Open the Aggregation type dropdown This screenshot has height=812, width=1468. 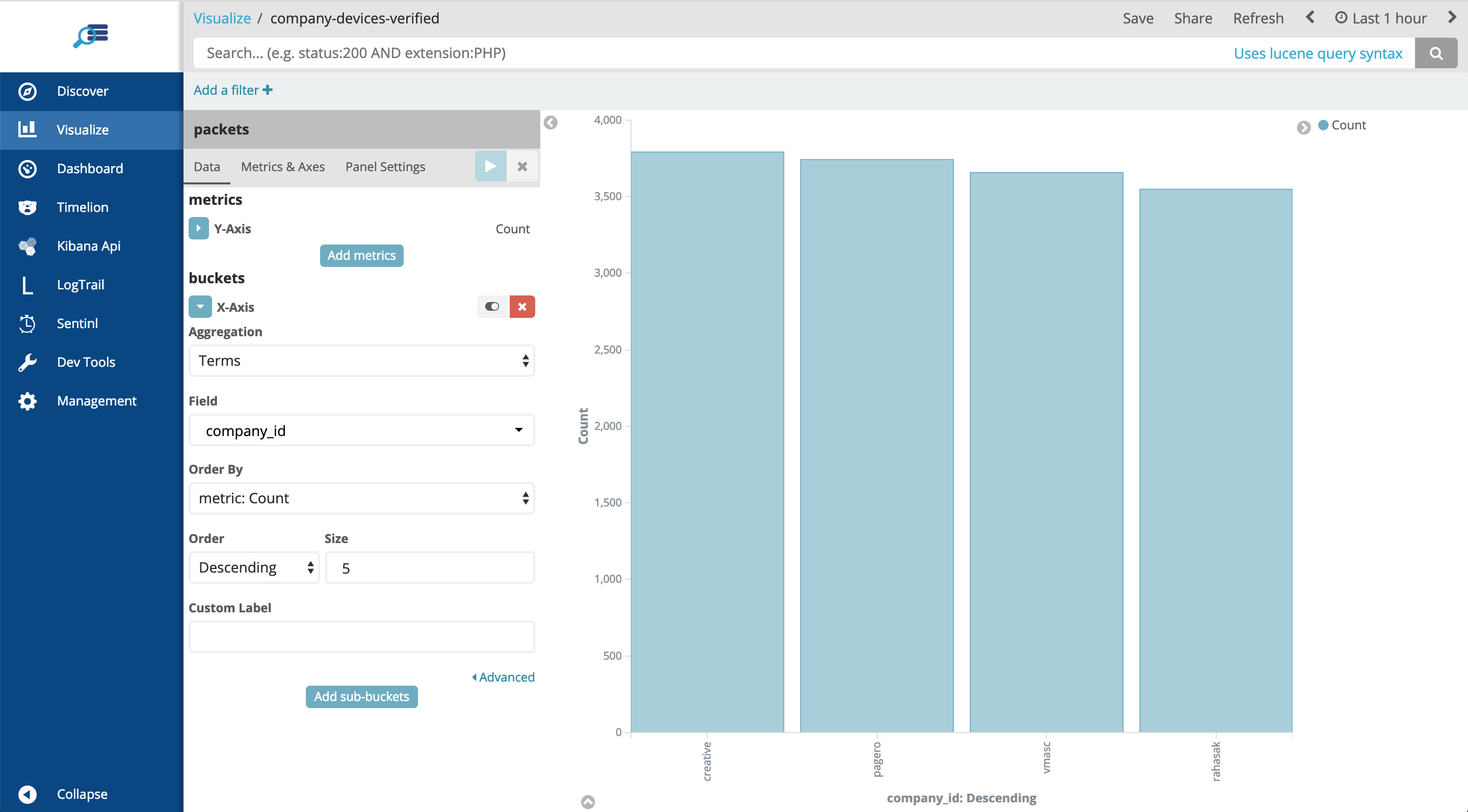click(x=362, y=361)
